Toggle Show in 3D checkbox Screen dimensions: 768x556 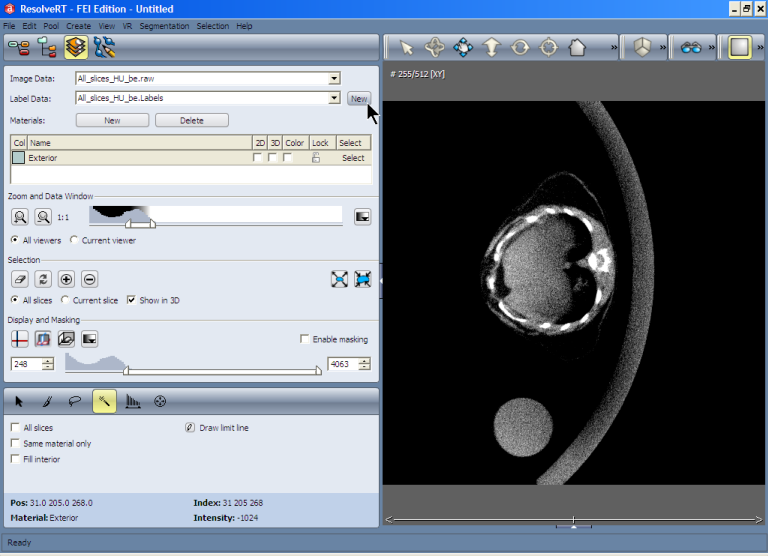coord(131,300)
